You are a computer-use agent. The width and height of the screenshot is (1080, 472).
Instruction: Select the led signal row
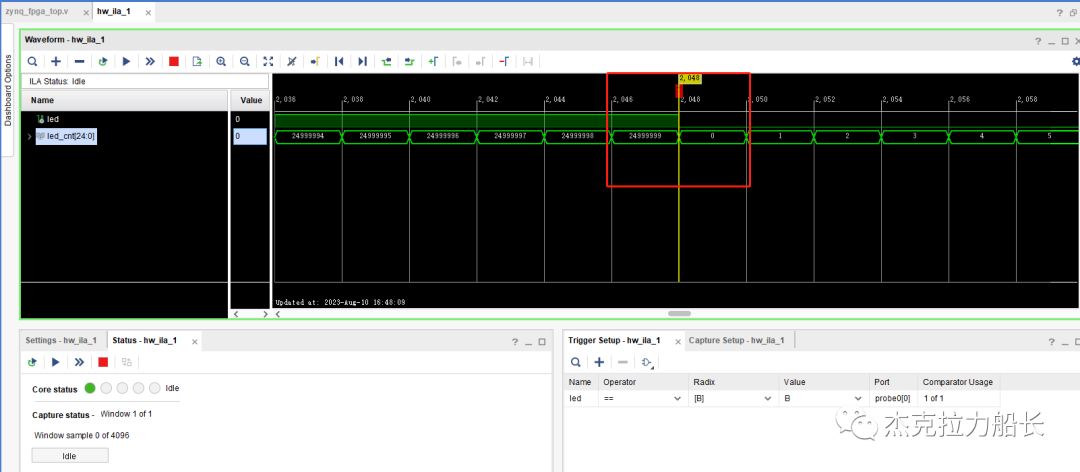(x=124, y=119)
